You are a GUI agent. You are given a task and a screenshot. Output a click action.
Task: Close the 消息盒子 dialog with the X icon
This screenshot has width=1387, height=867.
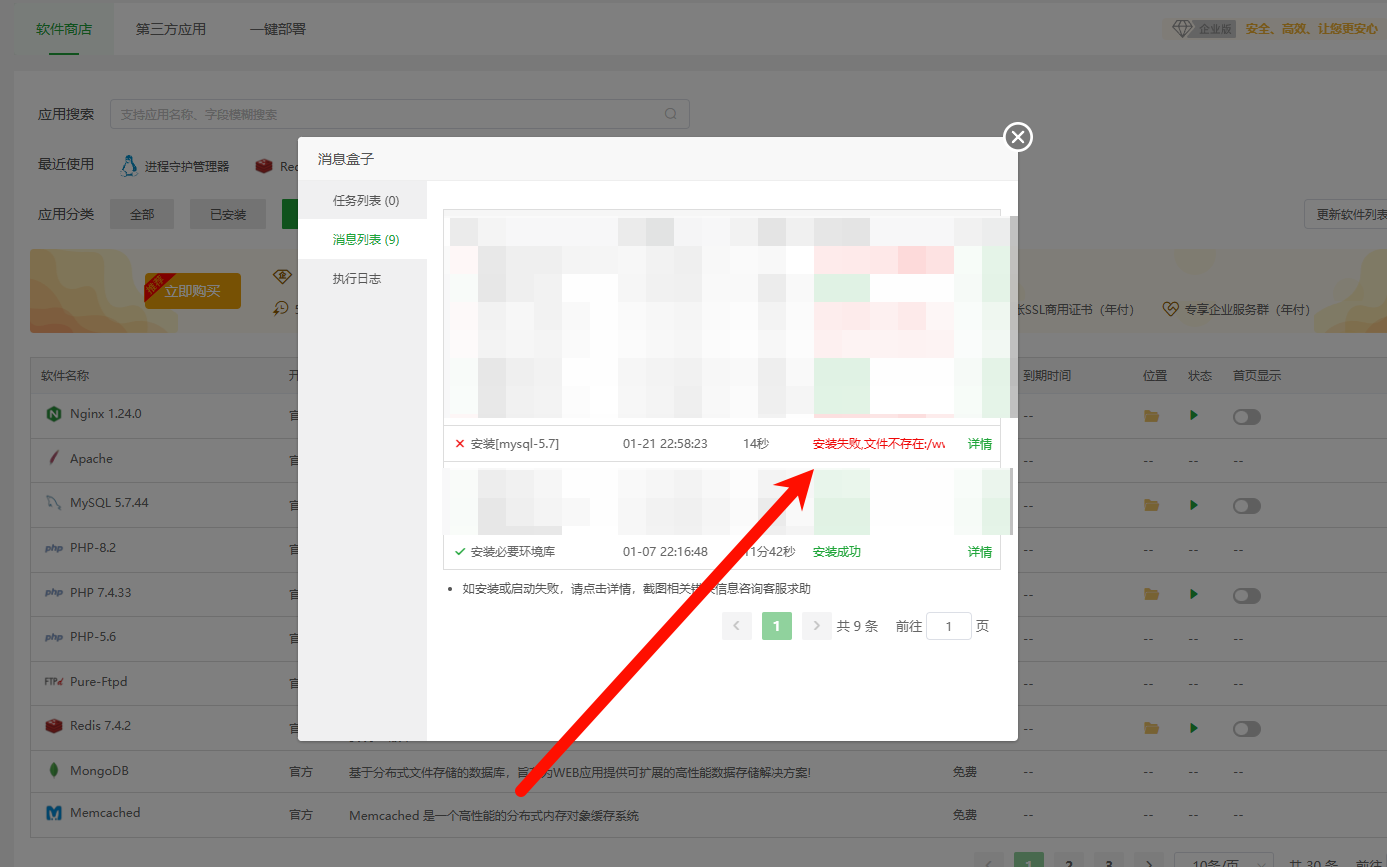[x=1018, y=137]
